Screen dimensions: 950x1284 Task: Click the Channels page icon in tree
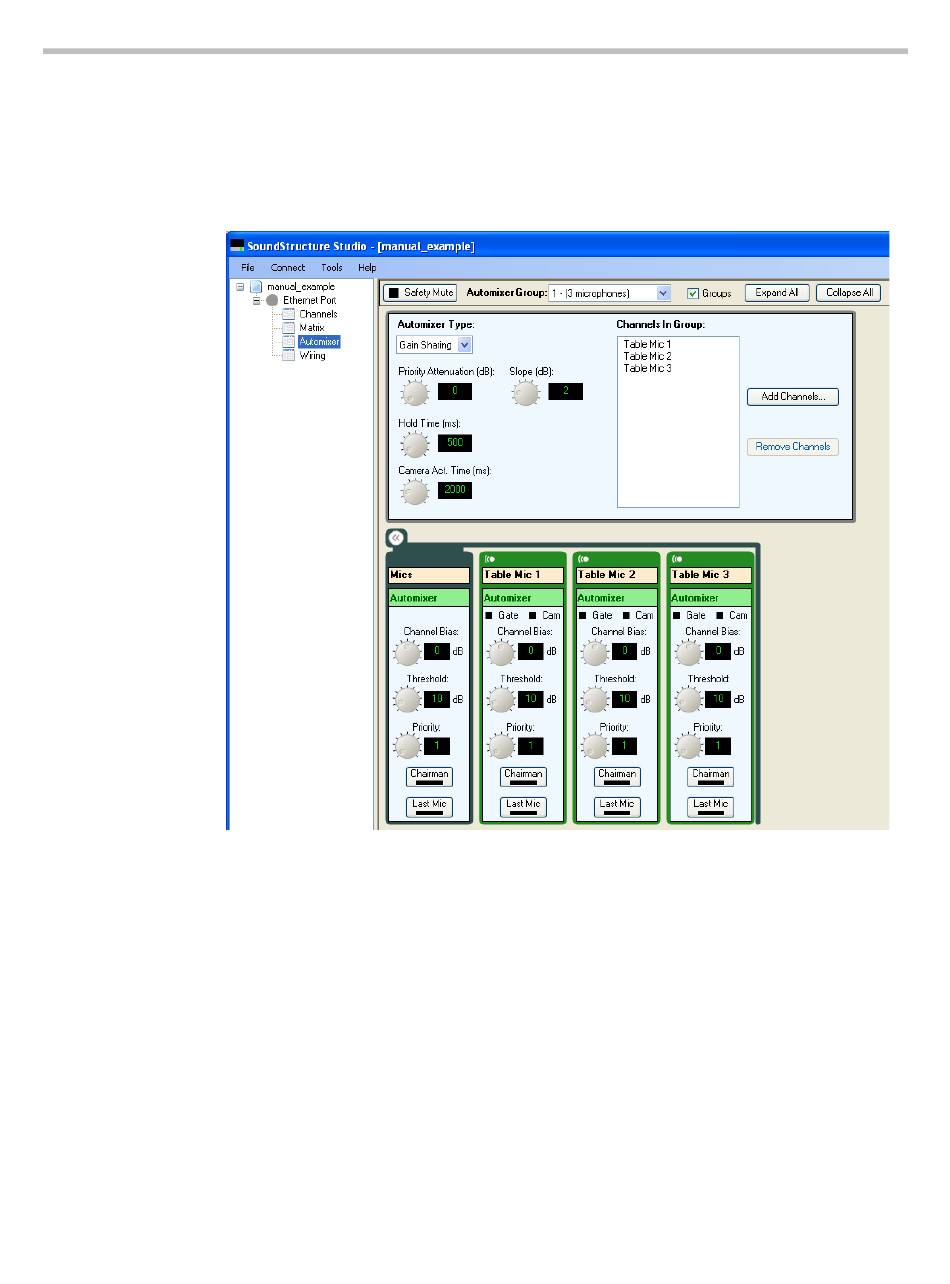pos(289,314)
